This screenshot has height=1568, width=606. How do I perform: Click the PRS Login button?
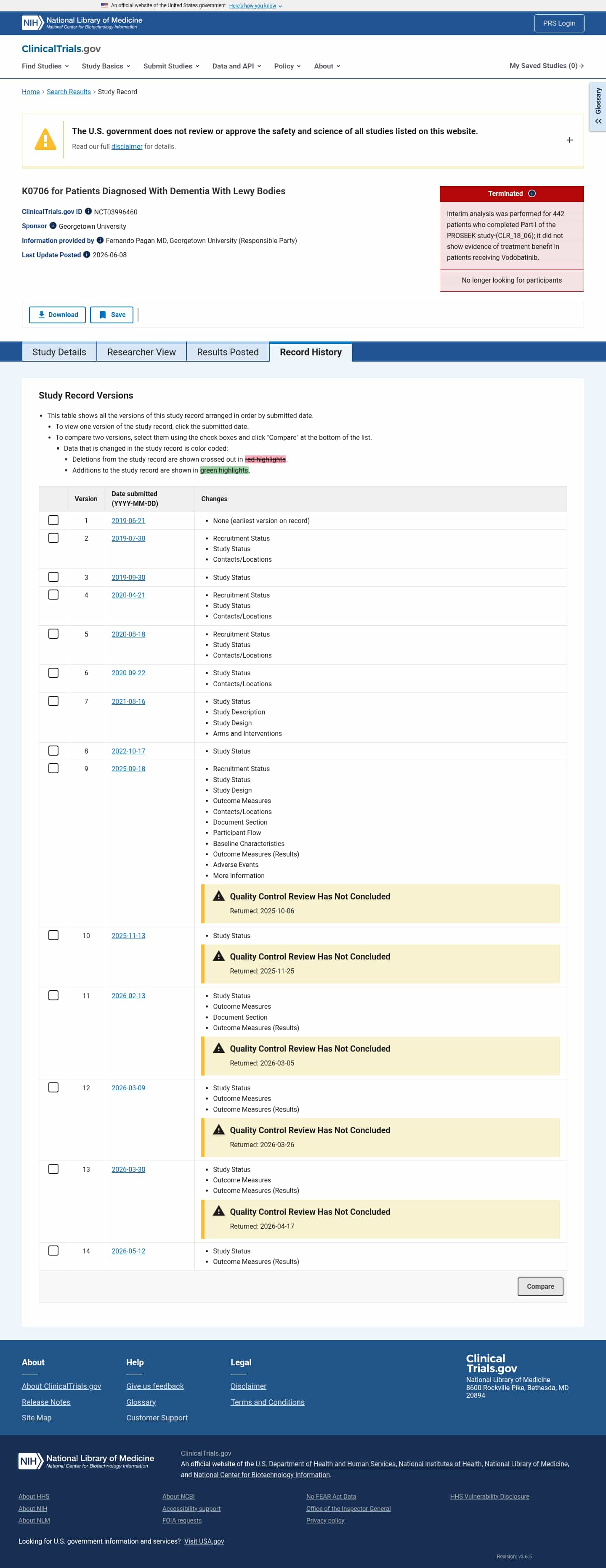559,23
